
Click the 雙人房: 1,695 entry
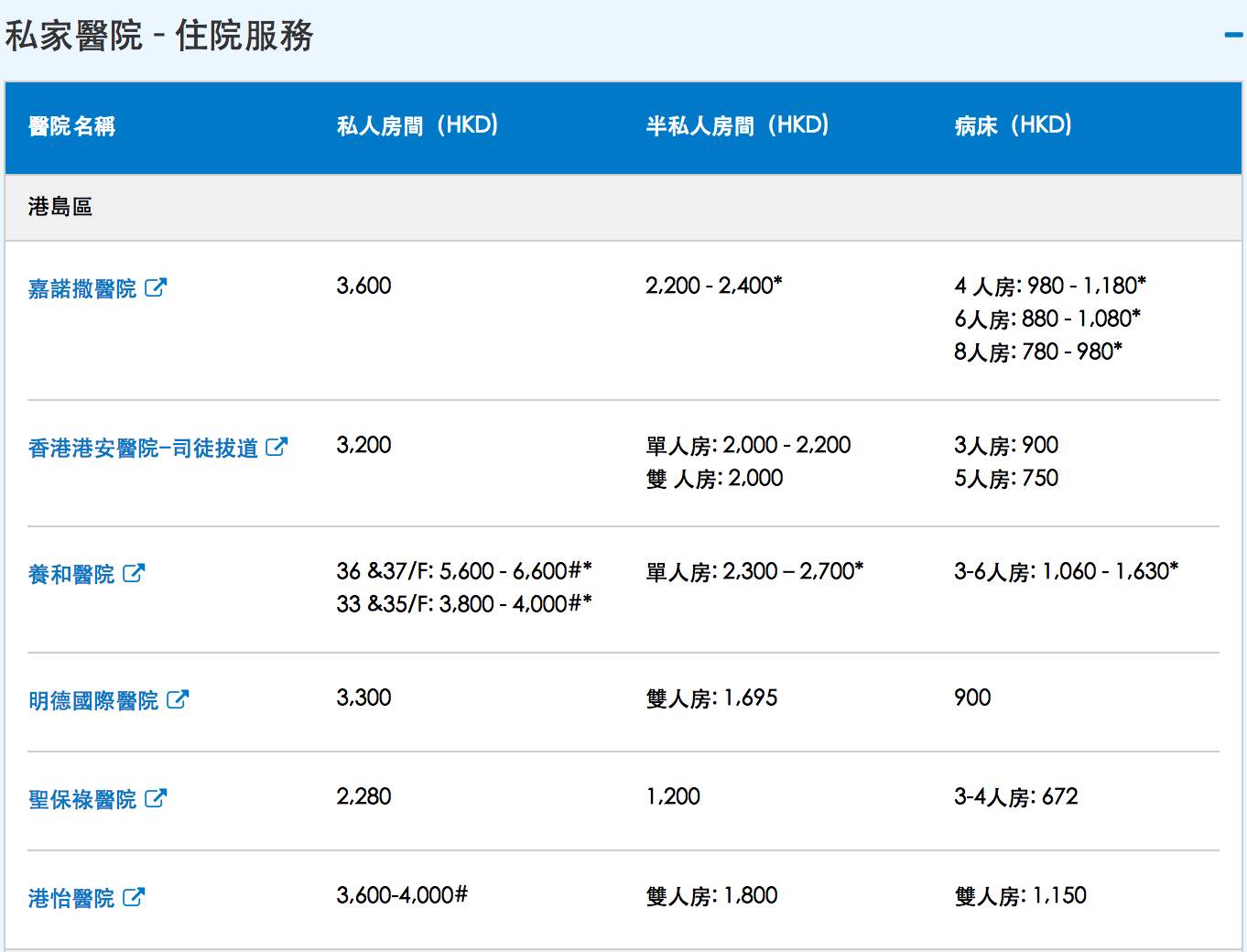point(711,698)
